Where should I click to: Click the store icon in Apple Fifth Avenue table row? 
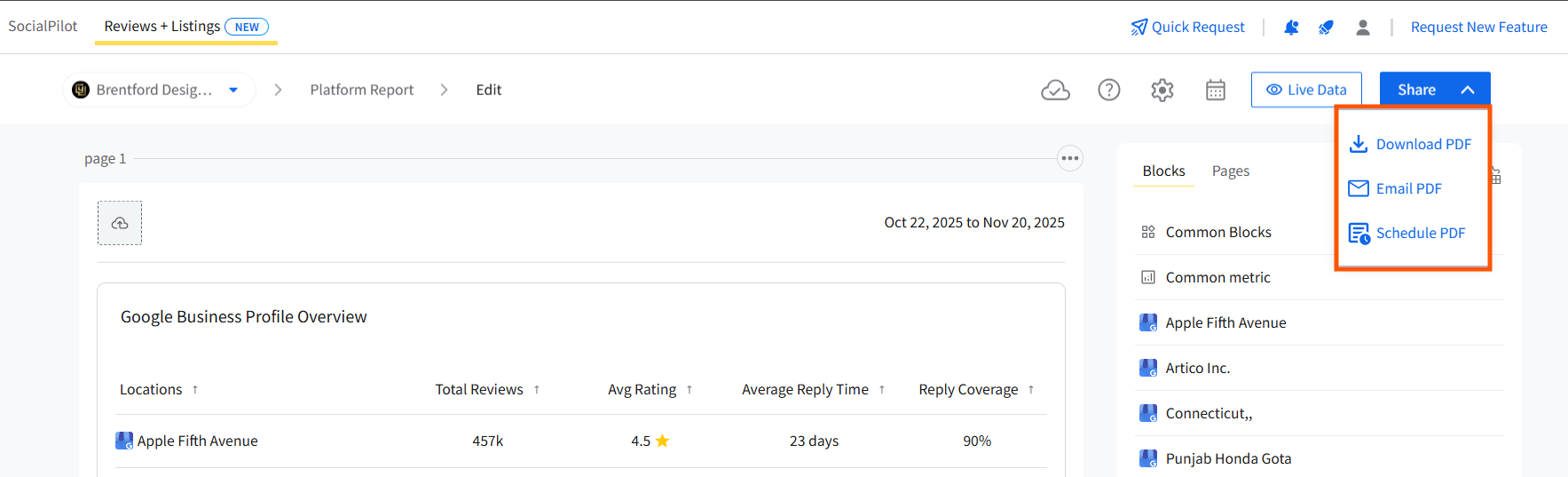pos(124,441)
